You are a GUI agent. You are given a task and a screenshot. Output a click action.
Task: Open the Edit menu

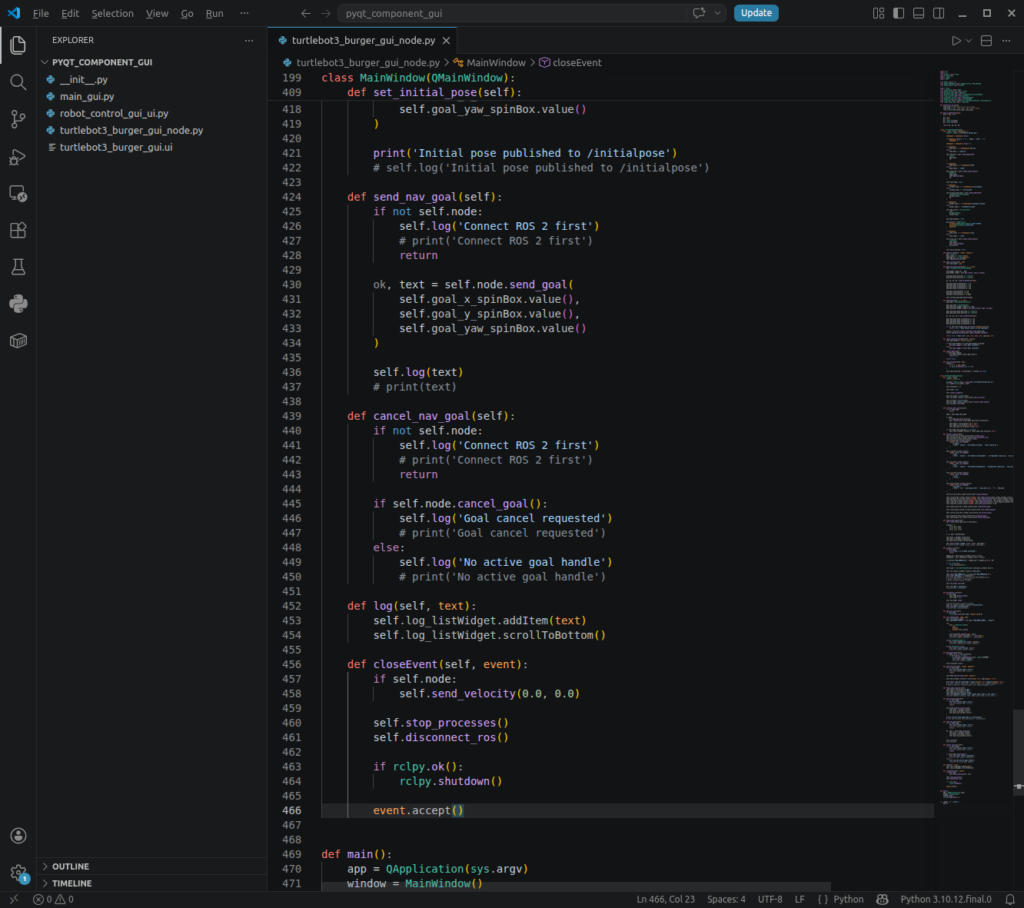[70, 13]
